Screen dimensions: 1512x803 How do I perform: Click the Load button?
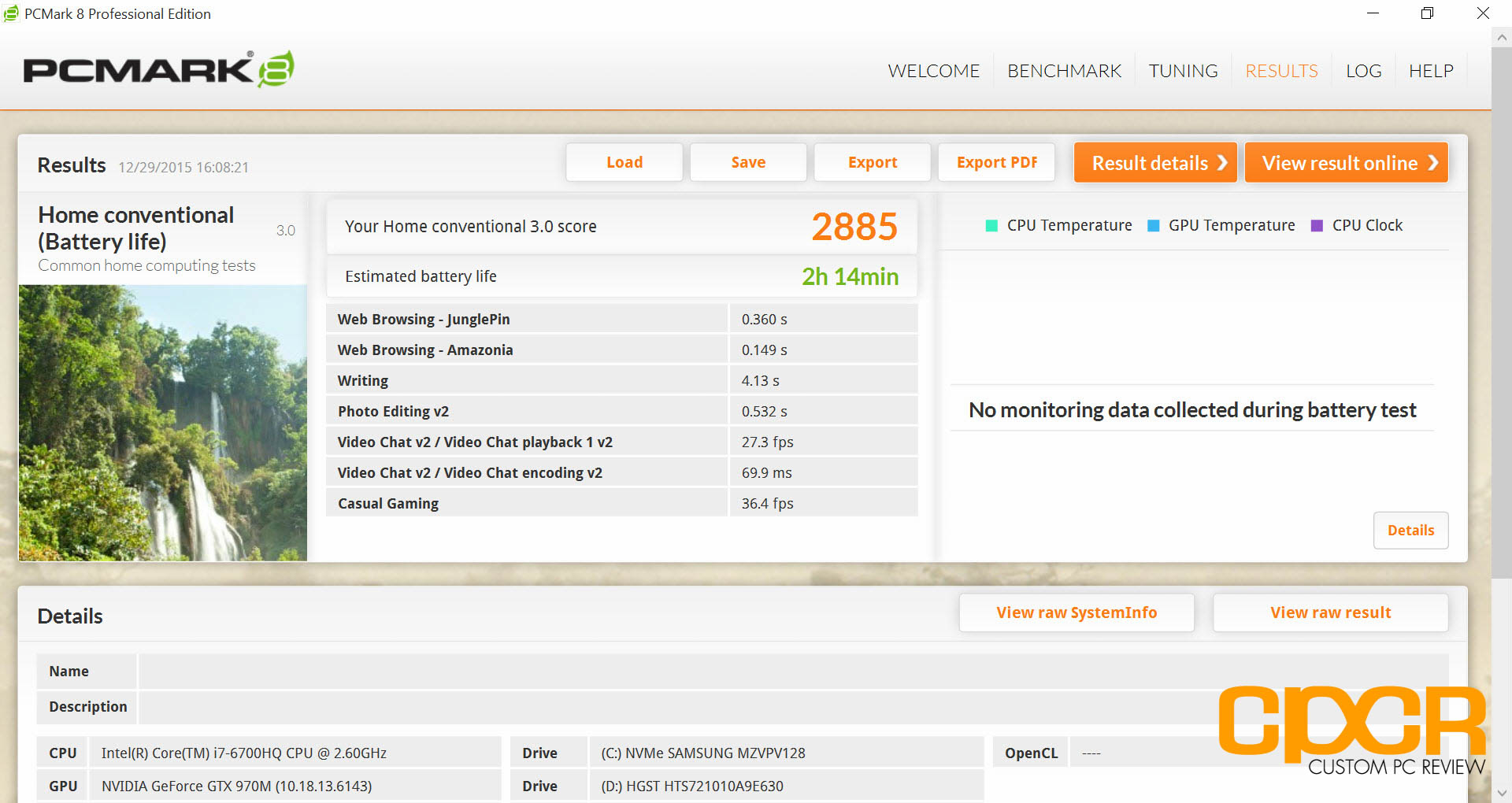click(624, 162)
